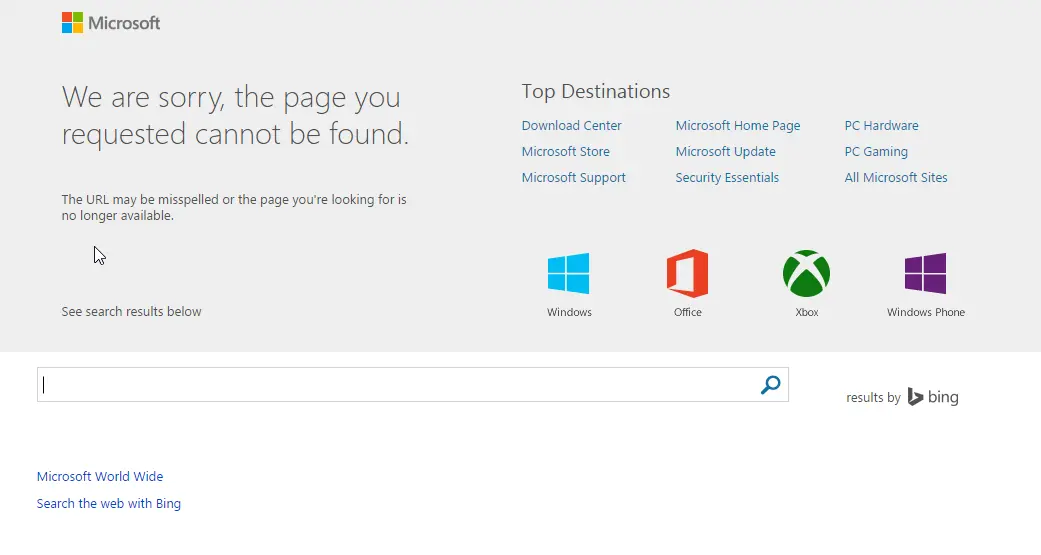The width and height of the screenshot is (1041, 555).
Task: Click the Microsoft World Wide link
Action: pyautogui.click(x=100, y=477)
